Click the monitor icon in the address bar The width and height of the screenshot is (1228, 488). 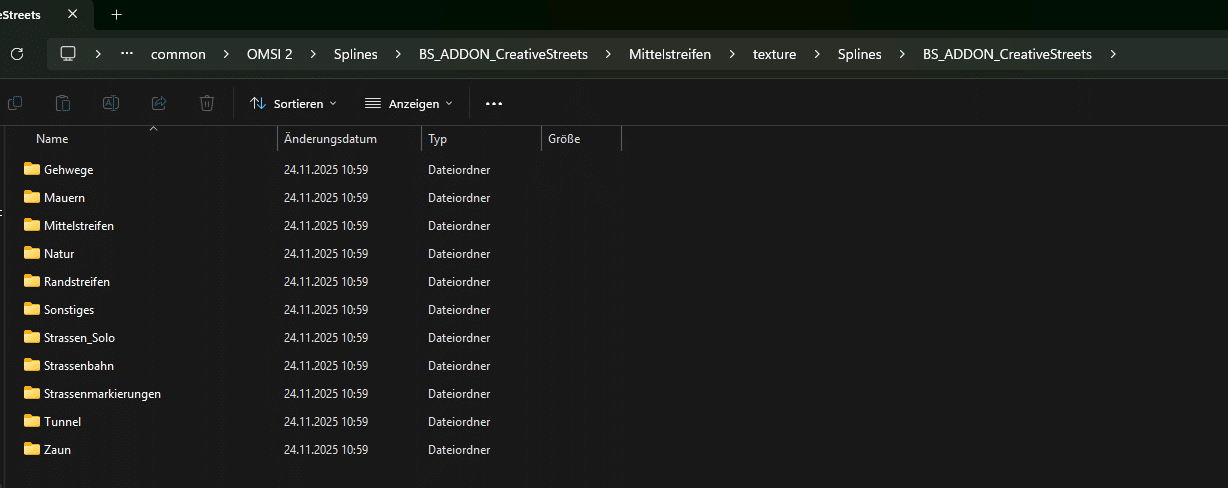(x=68, y=54)
